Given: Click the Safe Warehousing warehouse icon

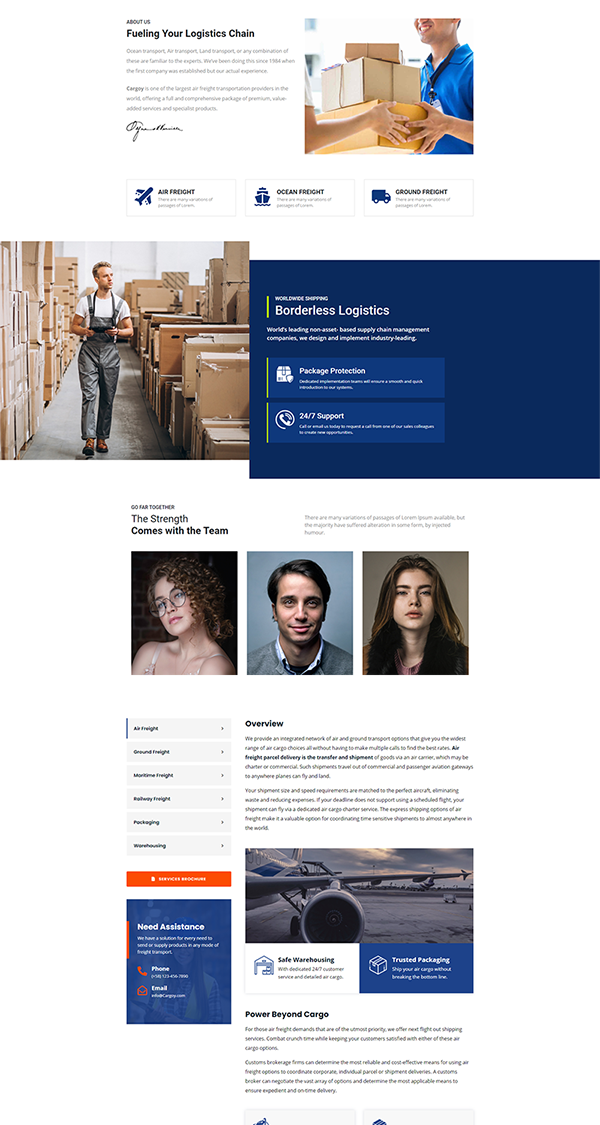Looking at the screenshot, I should [263, 965].
